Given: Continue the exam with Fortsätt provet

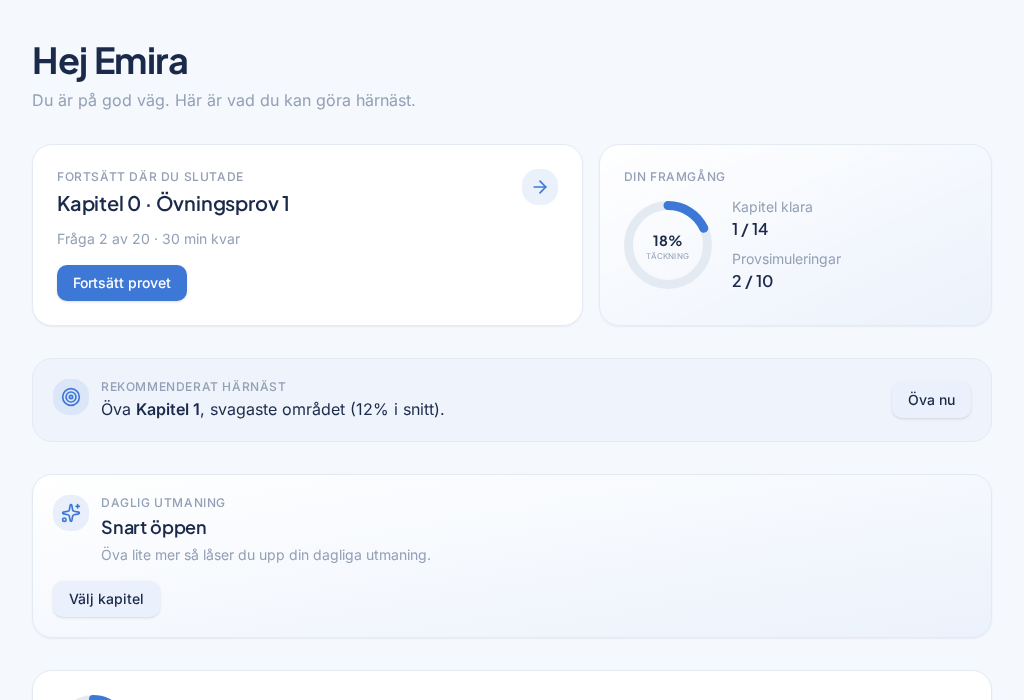Looking at the screenshot, I should pos(122,283).
